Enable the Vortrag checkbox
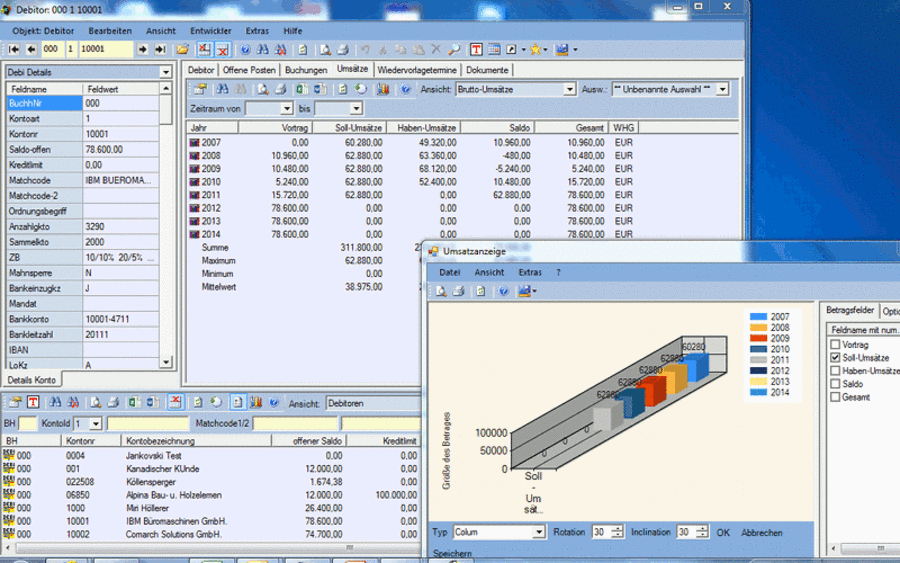Viewport: 900px width, 563px height. (835, 344)
